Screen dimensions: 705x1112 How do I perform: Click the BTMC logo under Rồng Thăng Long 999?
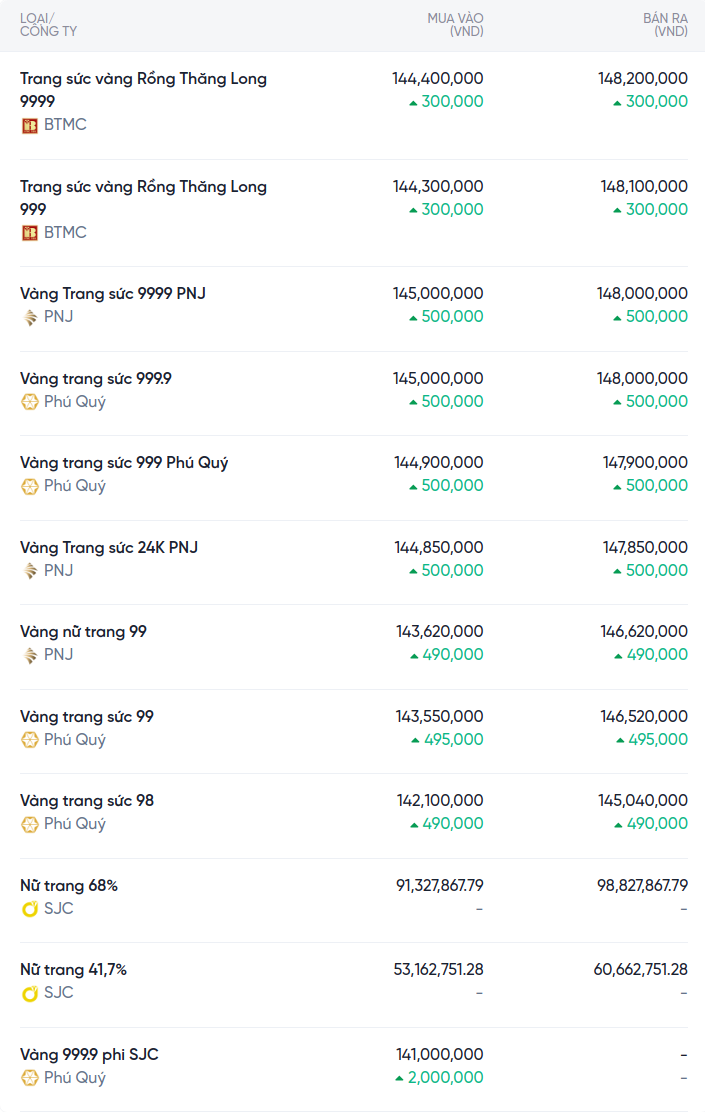[x=30, y=233]
